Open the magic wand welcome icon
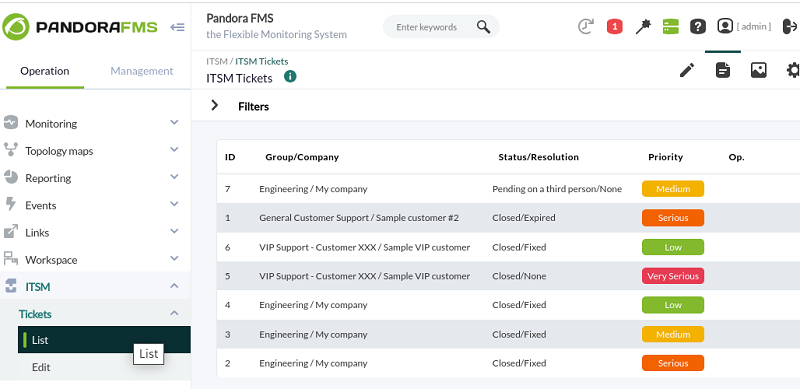800x389 pixels. pyautogui.click(x=643, y=27)
